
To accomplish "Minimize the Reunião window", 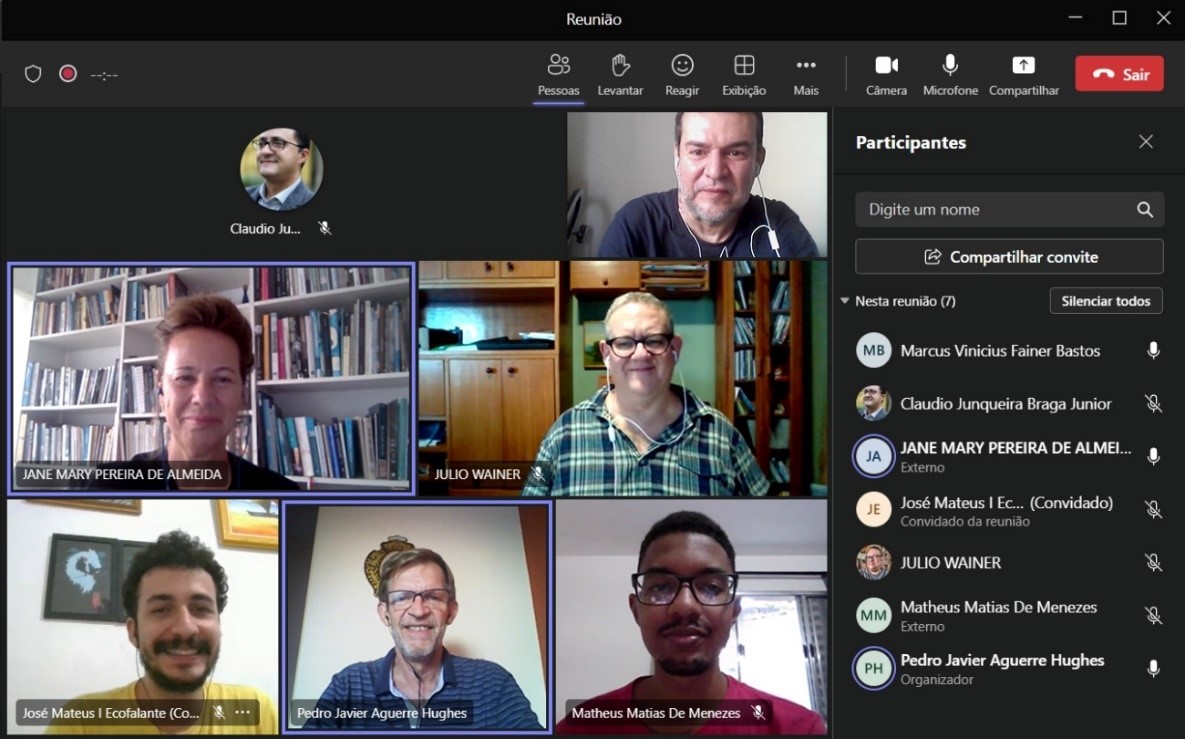I will (1075, 18).
